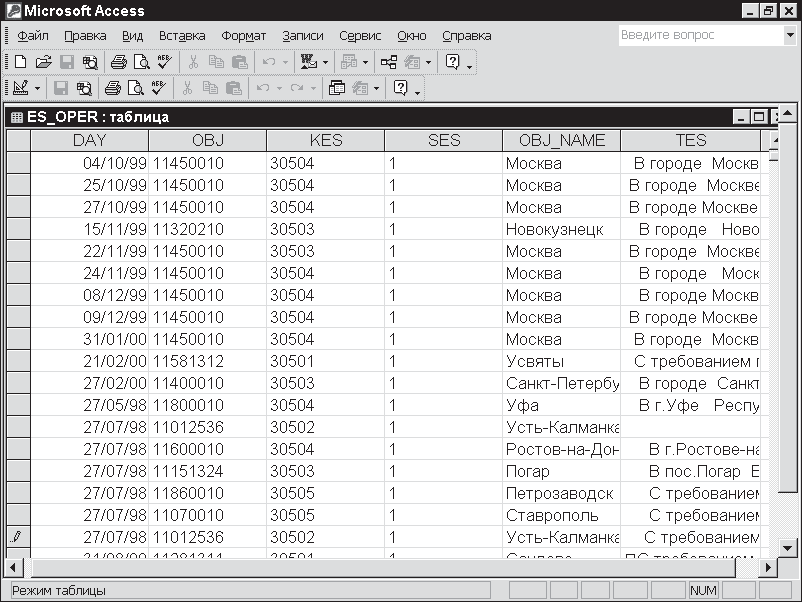This screenshot has height=602, width=802.
Task: Click the File search icon in second toolbar
Action: (x=84, y=88)
